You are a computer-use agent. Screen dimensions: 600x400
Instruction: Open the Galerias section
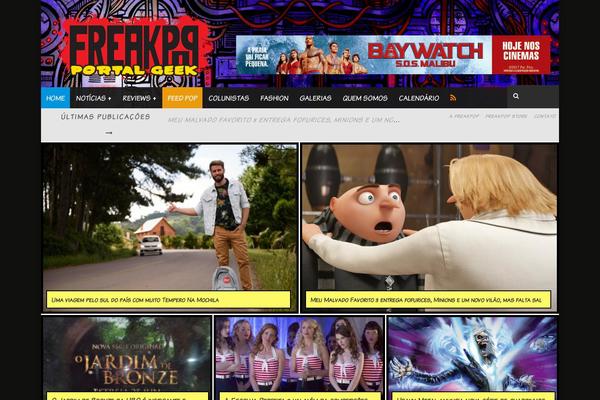click(x=315, y=98)
